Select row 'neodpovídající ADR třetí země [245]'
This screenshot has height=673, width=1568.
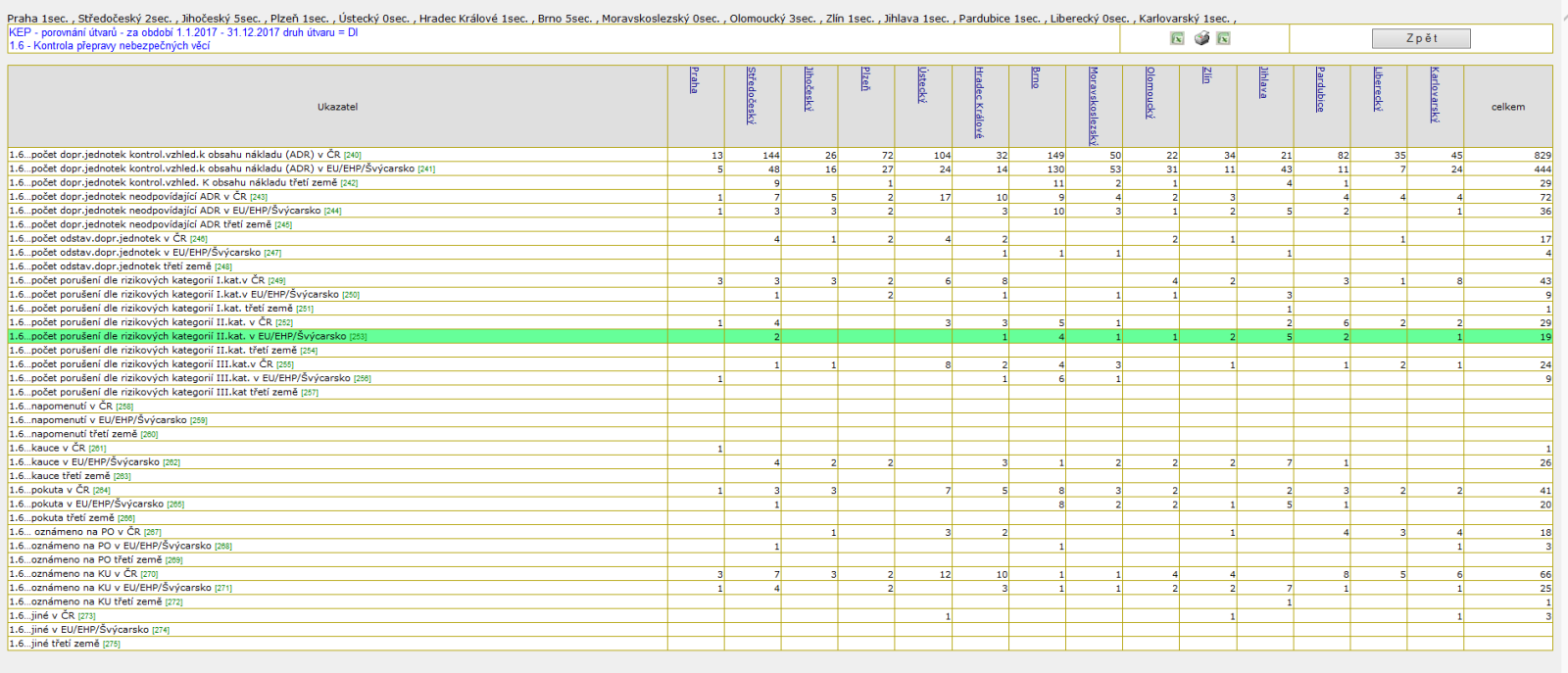(x=780, y=224)
